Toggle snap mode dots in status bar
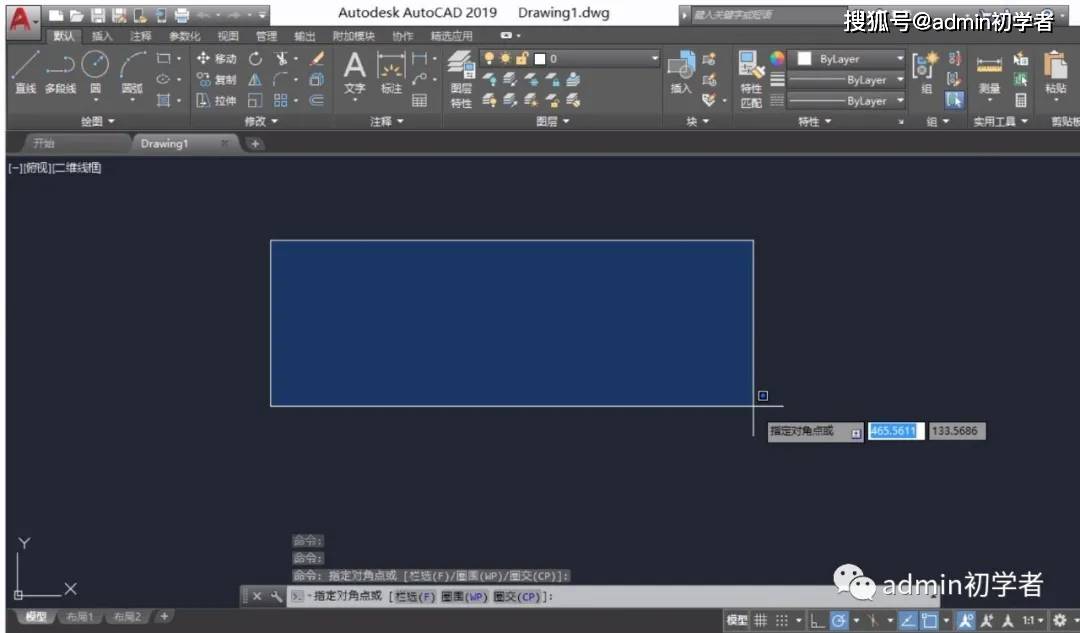This screenshot has height=633, width=1080. click(782, 620)
